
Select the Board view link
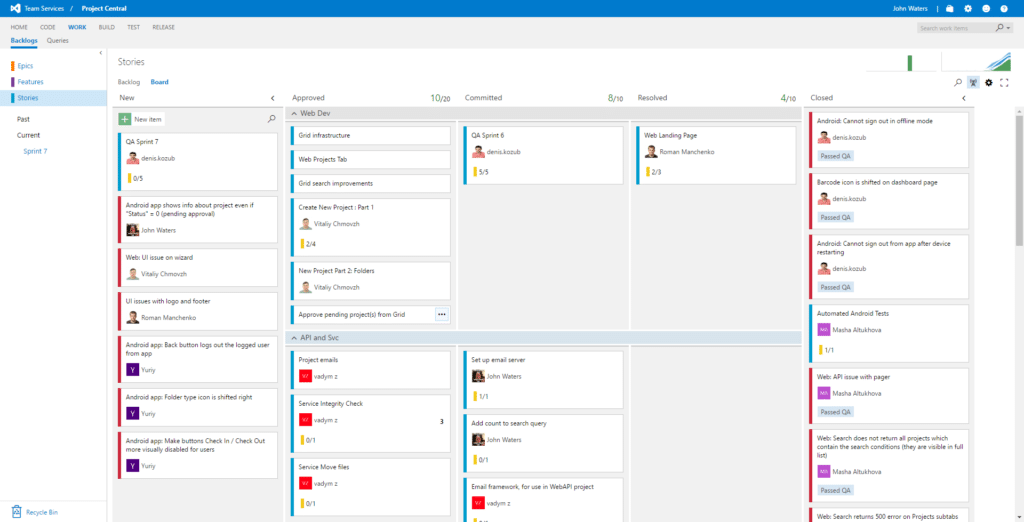[159, 82]
